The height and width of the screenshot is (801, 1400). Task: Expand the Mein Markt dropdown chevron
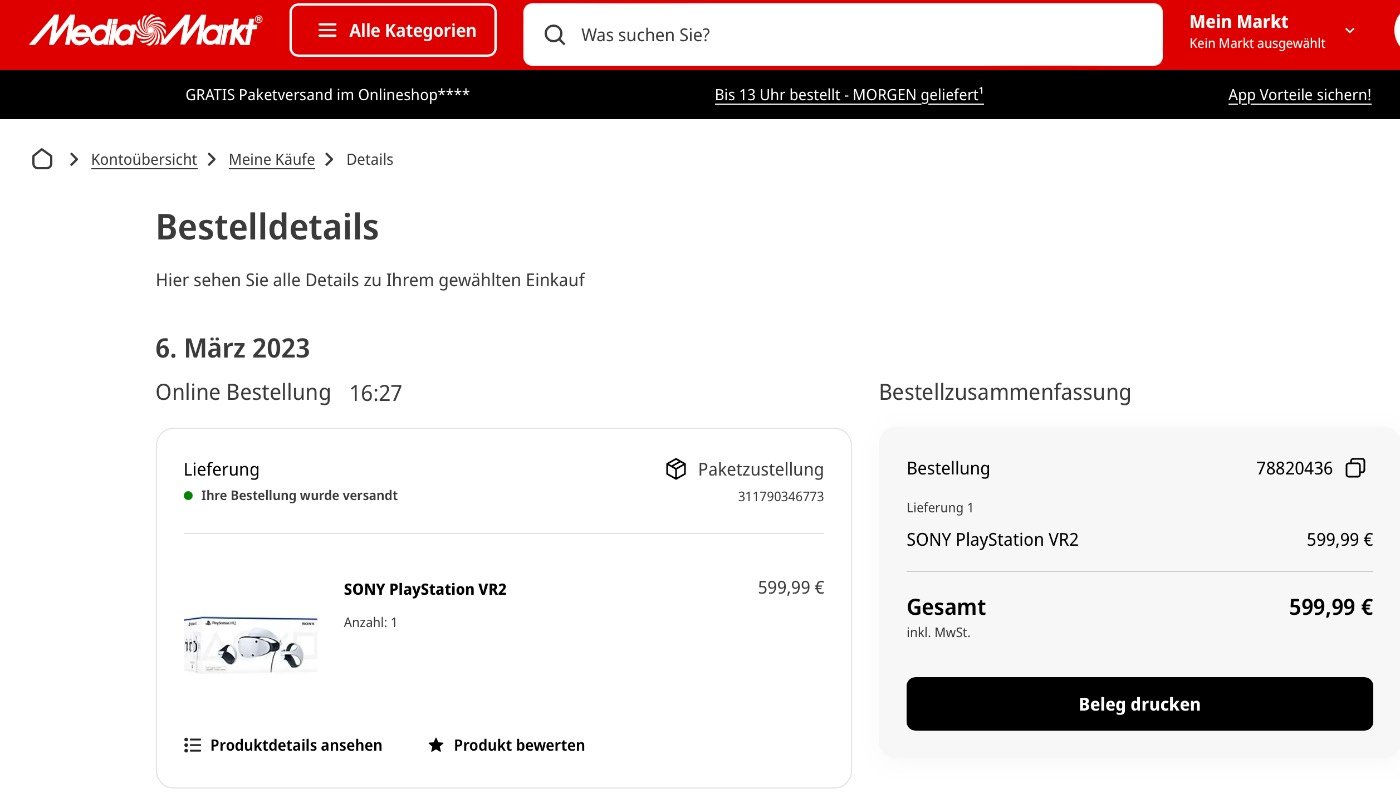(1350, 31)
